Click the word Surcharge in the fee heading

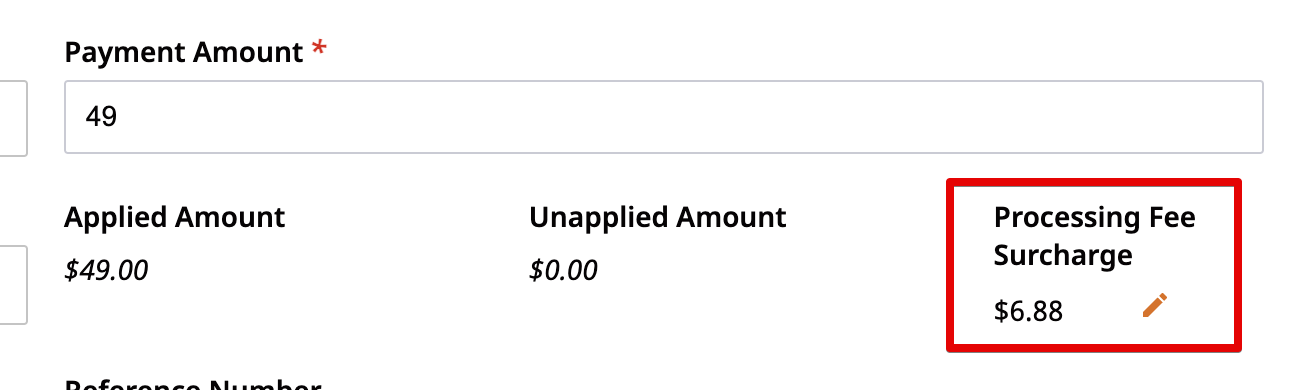[1063, 255]
